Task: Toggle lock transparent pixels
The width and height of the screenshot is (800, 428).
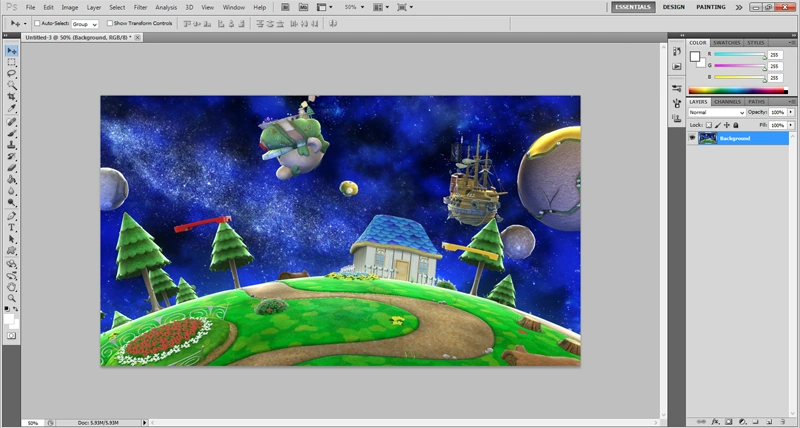Action: point(709,125)
